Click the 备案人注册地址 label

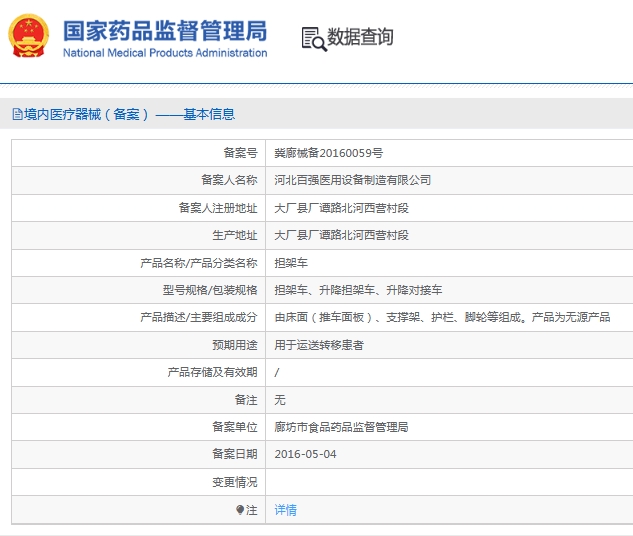[218, 208]
